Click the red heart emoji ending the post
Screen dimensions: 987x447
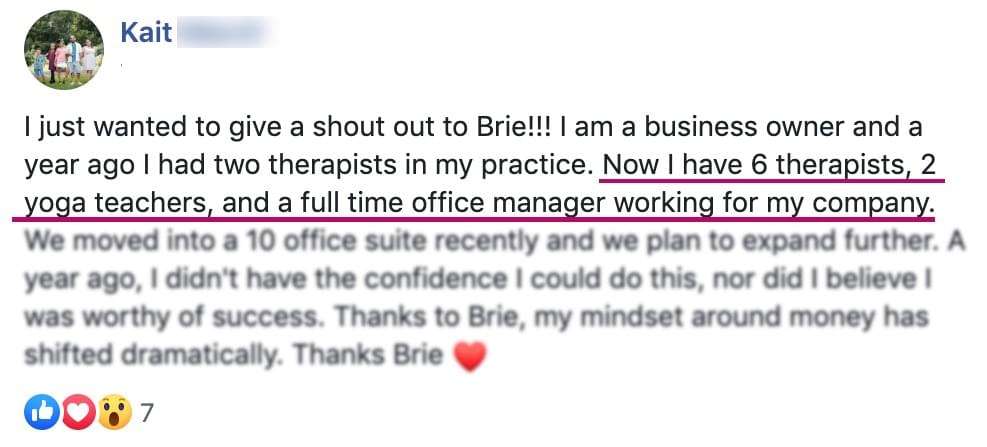[x=469, y=356]
